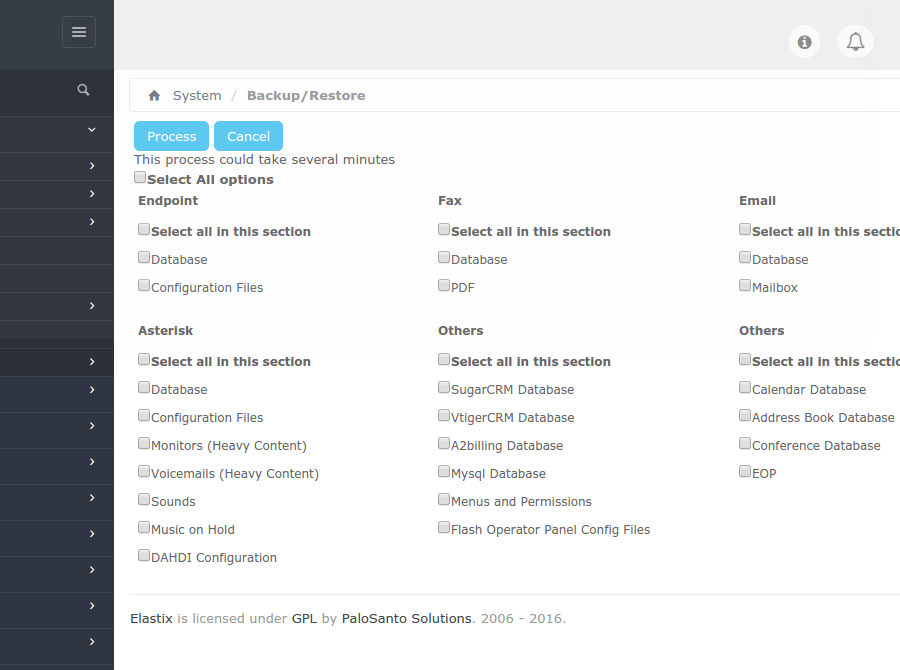This screenshot has height=670, width=900.
Task: Click the System breadcrumb item
Action: point(197,96)
